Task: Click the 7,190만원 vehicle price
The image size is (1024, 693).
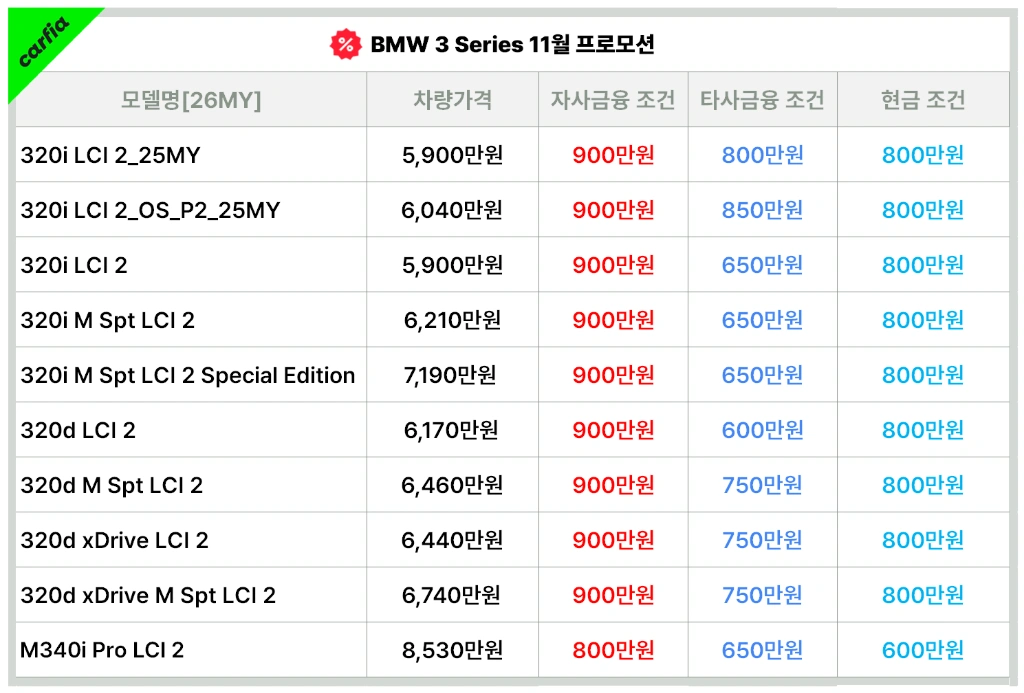Action: [452, 375]
